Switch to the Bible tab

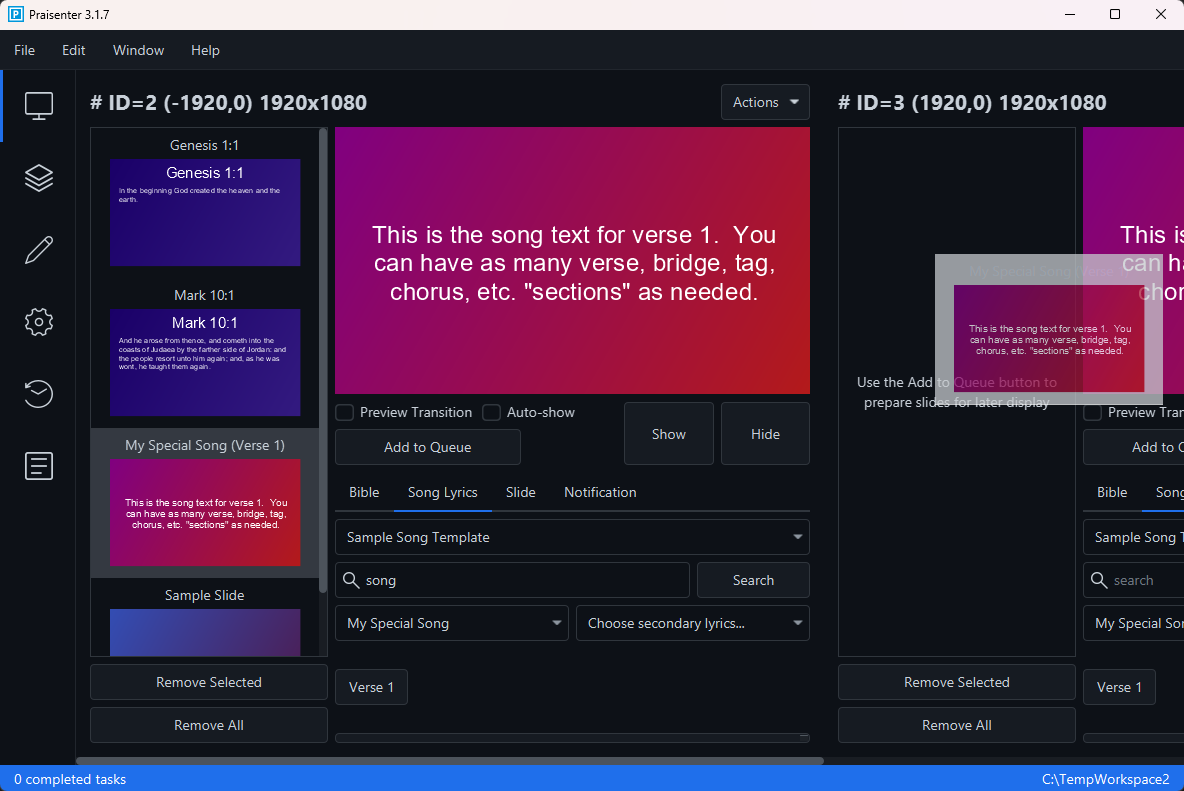point(364,492)
